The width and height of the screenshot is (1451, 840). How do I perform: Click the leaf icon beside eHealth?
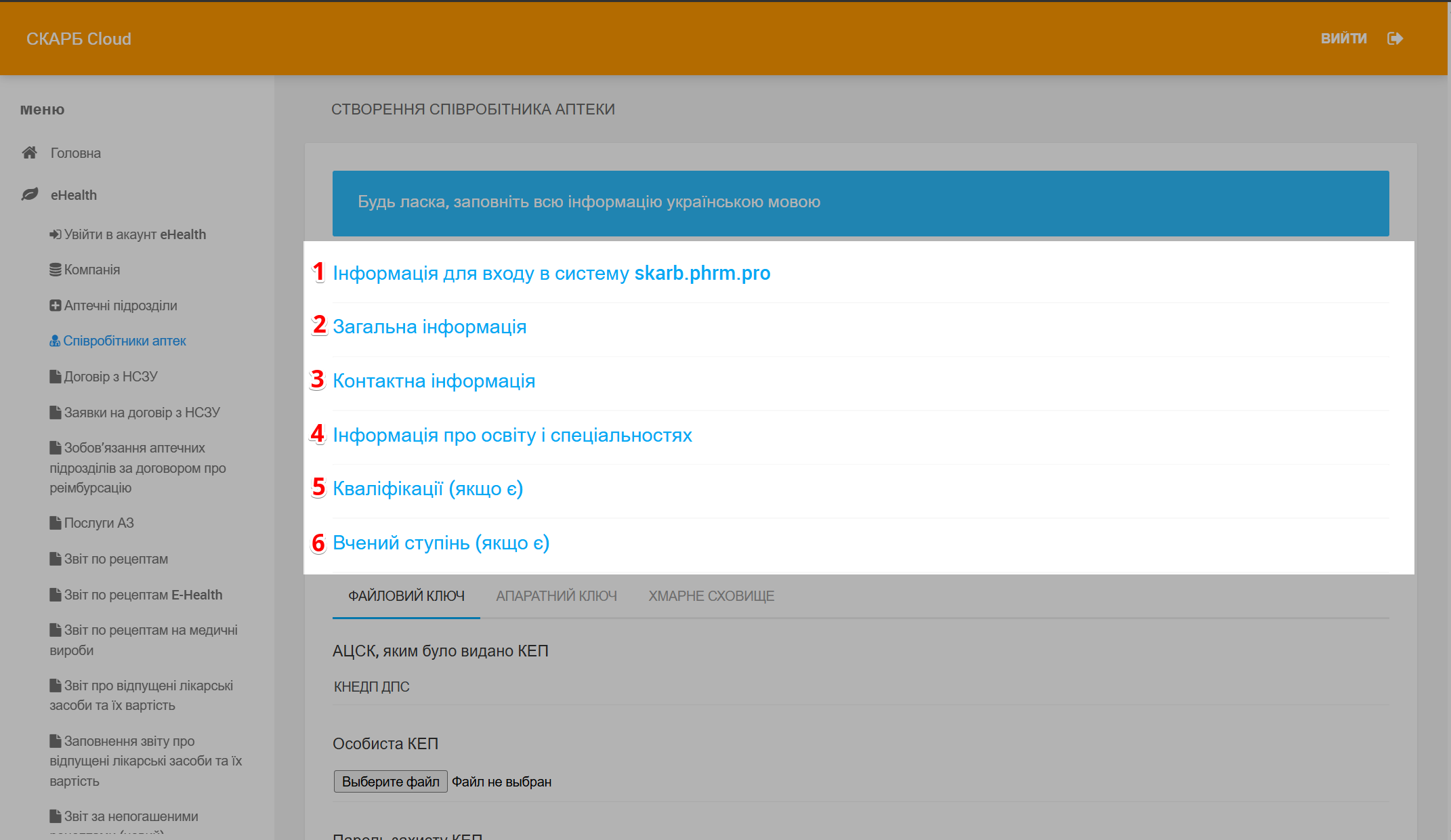point(29,195)
